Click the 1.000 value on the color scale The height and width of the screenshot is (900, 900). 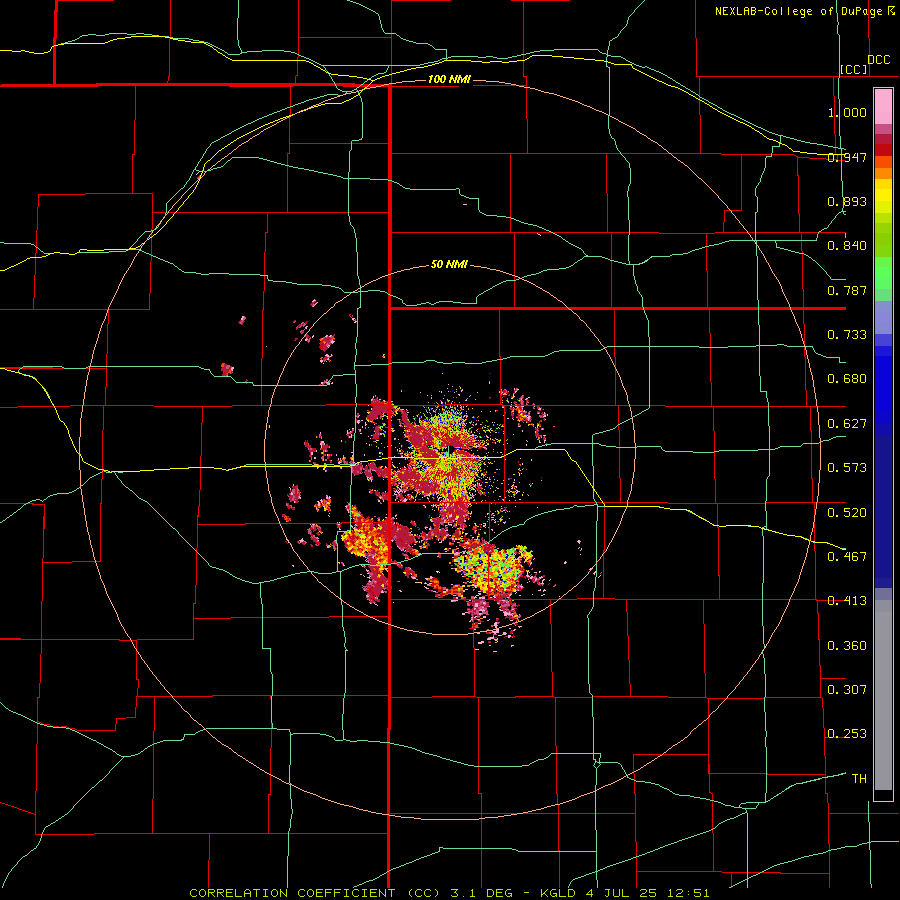(847, 112)
